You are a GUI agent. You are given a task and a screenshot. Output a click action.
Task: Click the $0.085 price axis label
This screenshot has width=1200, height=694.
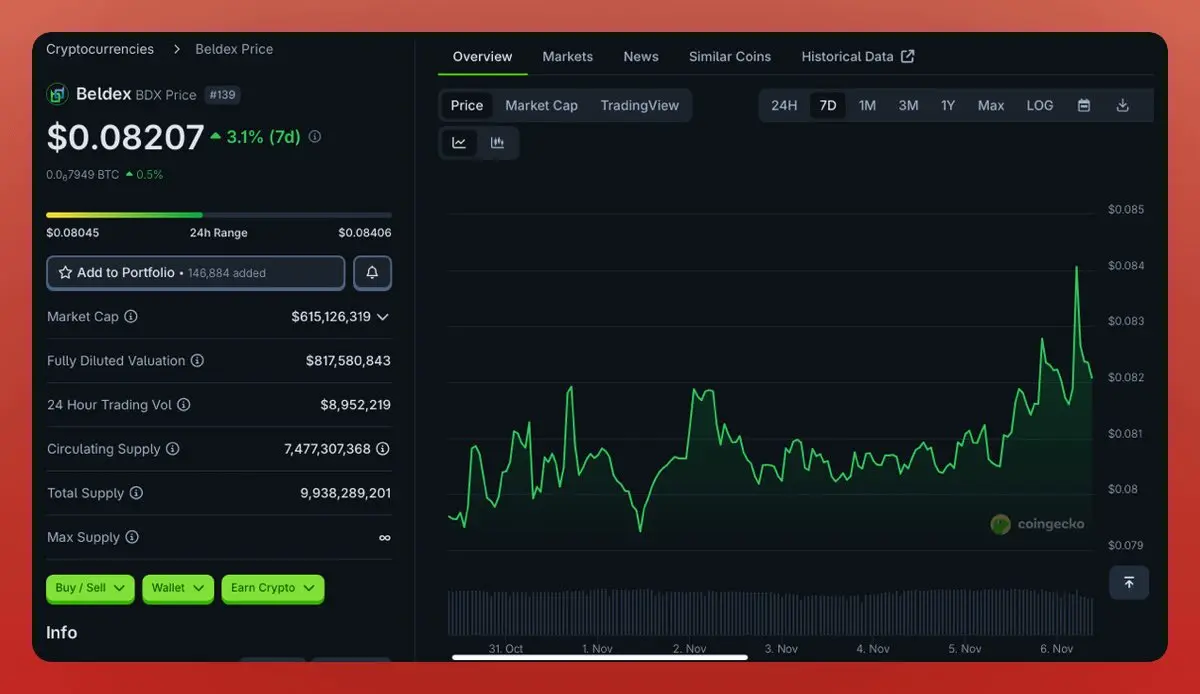1126,210
